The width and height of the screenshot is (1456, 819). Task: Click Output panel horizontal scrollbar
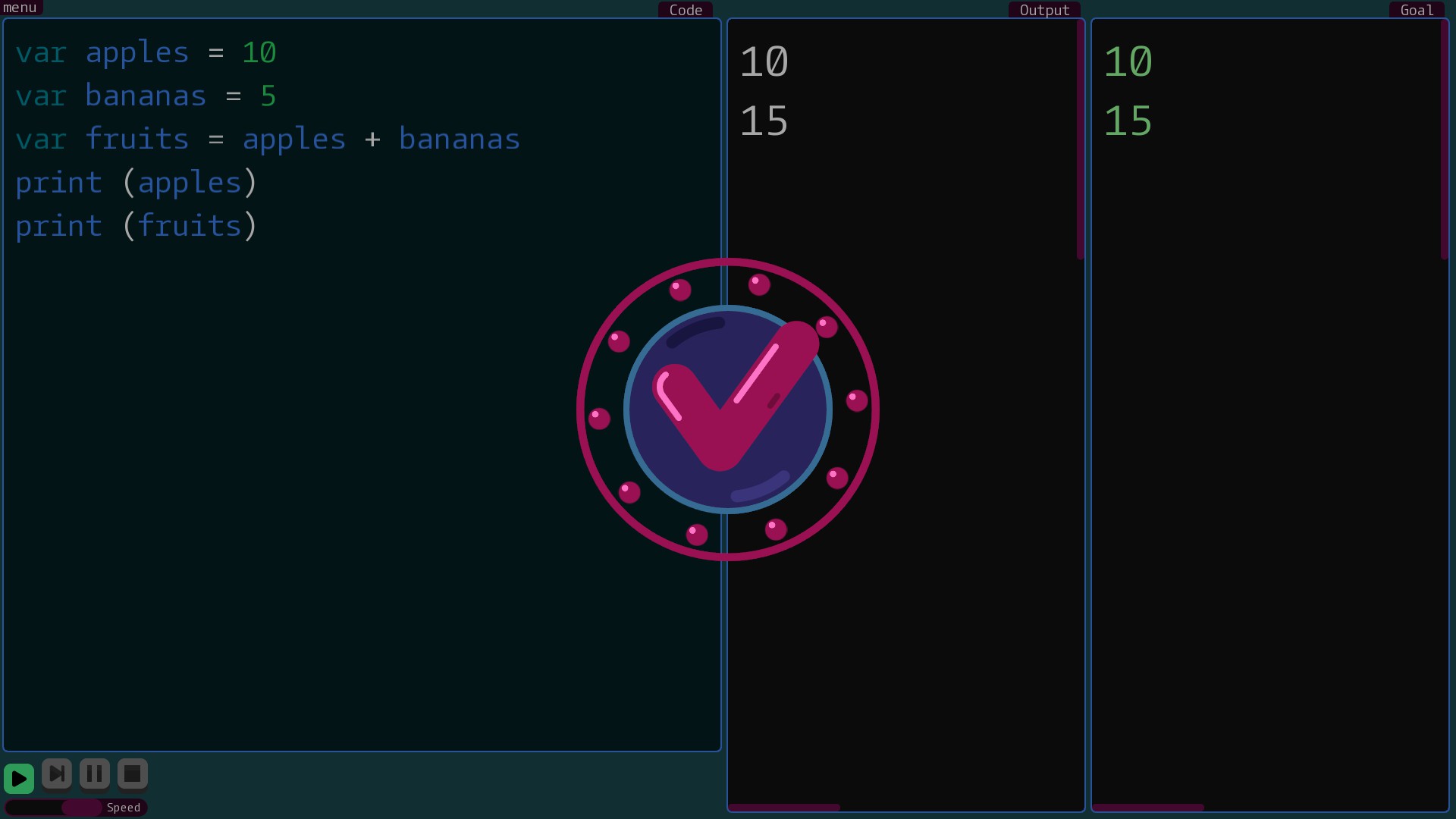tap(783, 808)
